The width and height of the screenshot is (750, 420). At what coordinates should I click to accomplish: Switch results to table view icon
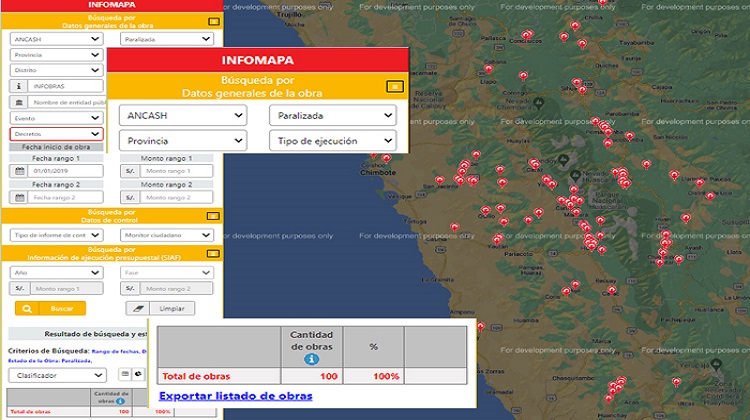click(x=125, y=374)
